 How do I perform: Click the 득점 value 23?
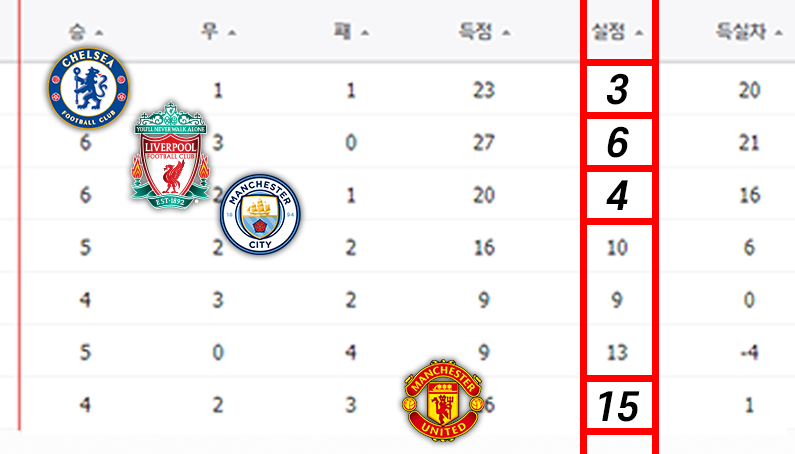point(484,90)
